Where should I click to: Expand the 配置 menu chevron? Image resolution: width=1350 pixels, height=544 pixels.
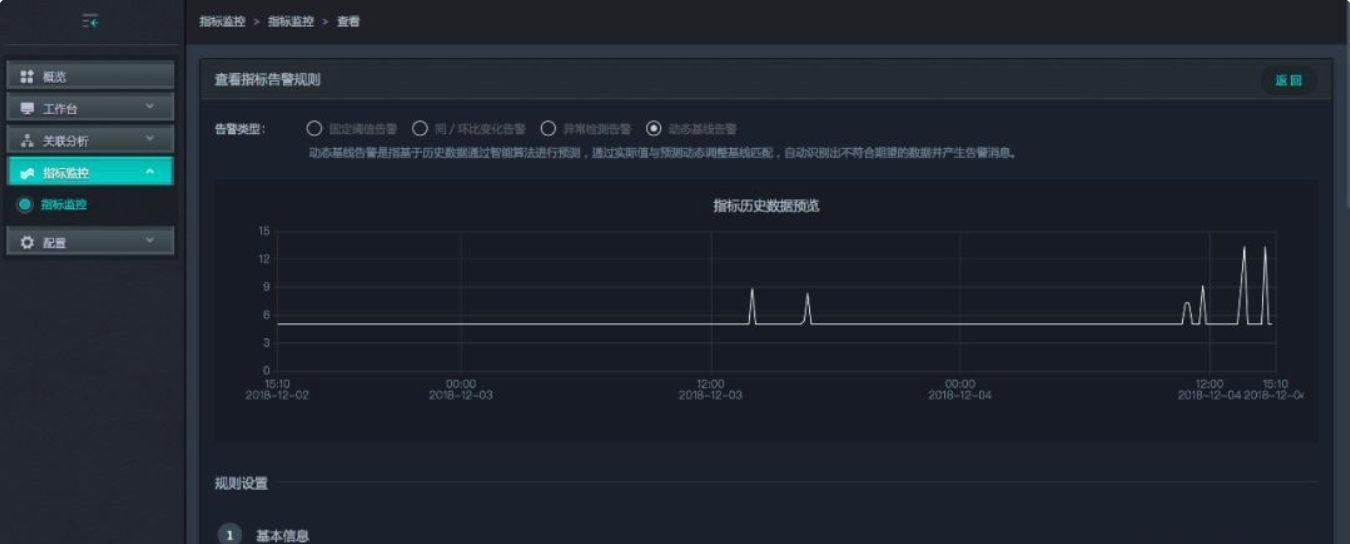(150, 240)
